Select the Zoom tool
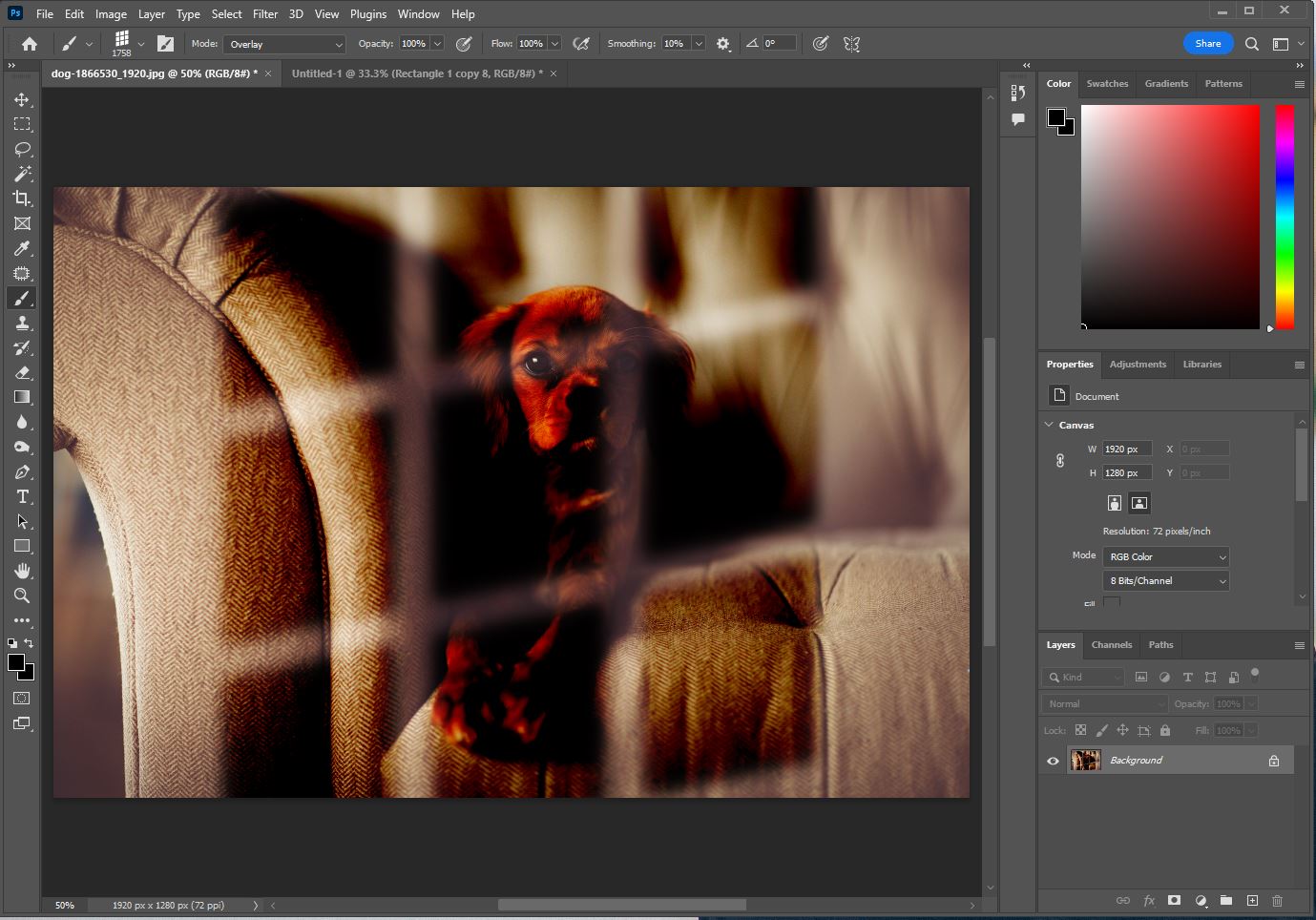Image resolution: width=1316 pixels, height=920 pixels. click(22, 596)
